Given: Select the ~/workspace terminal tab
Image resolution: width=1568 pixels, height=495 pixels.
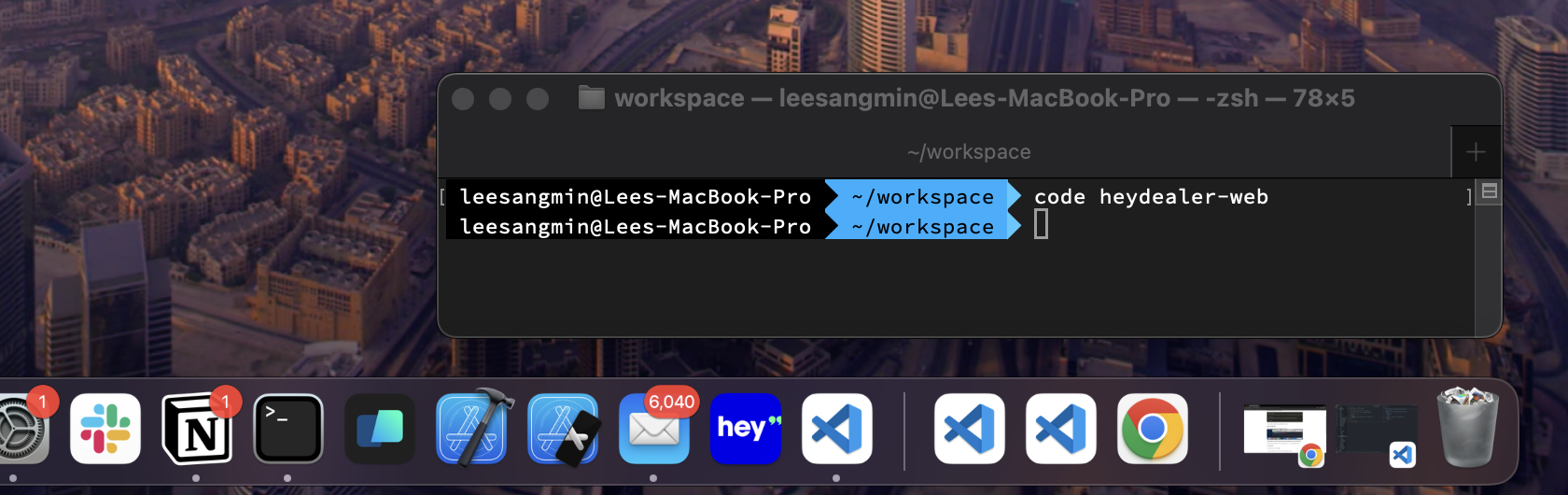Looking at the screenshot, I should tap(969, 152).
